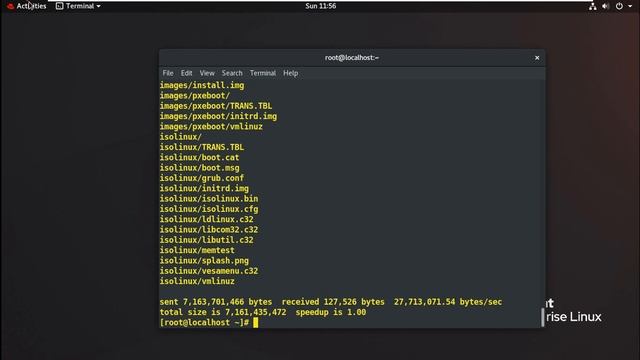Click the text total size is 7,161,435,472
This screenshot has height=360, width=640.
pos(223,312)
